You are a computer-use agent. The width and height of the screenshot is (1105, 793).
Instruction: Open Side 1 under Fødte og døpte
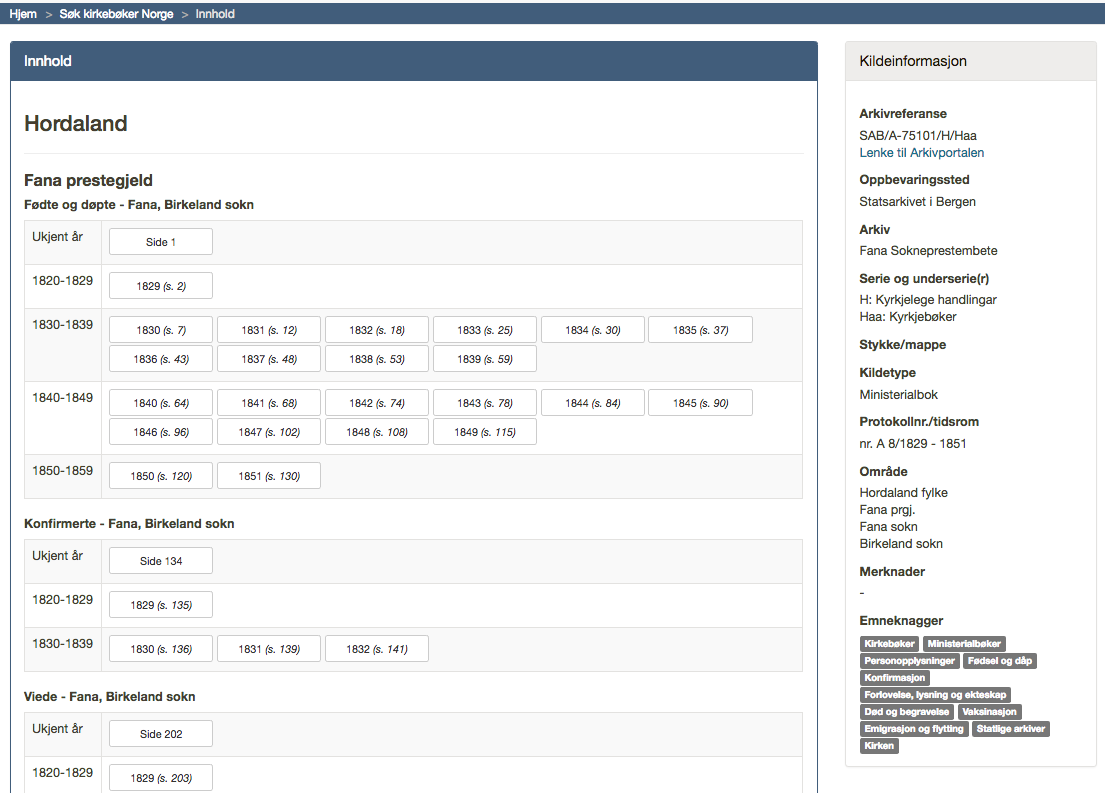tap(160, 242)
